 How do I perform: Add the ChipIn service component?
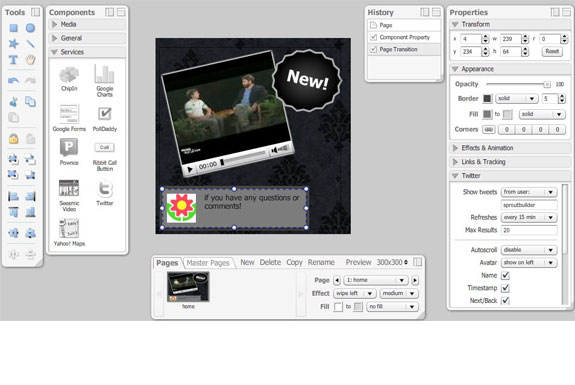69,78
